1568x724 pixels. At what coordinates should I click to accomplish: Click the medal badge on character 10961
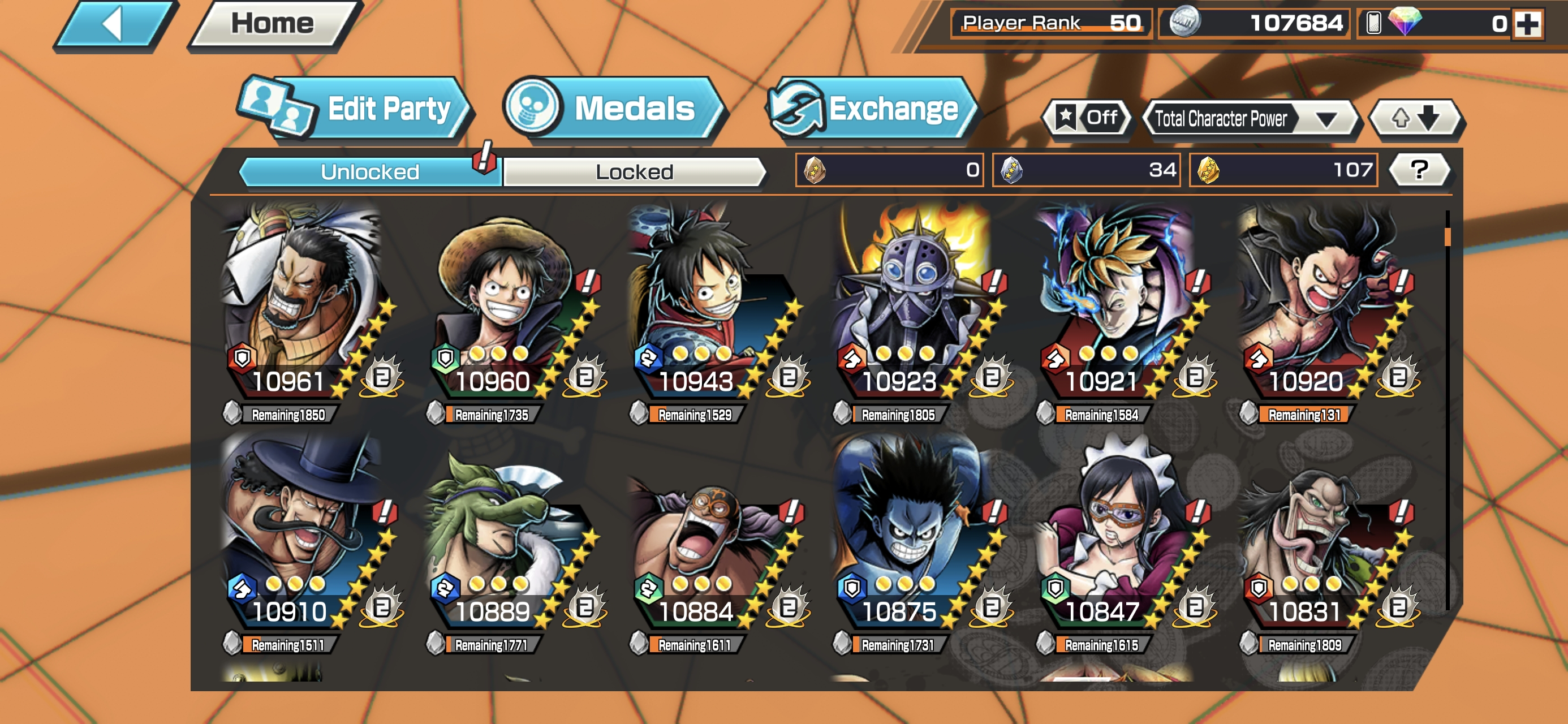pos(382,377)
